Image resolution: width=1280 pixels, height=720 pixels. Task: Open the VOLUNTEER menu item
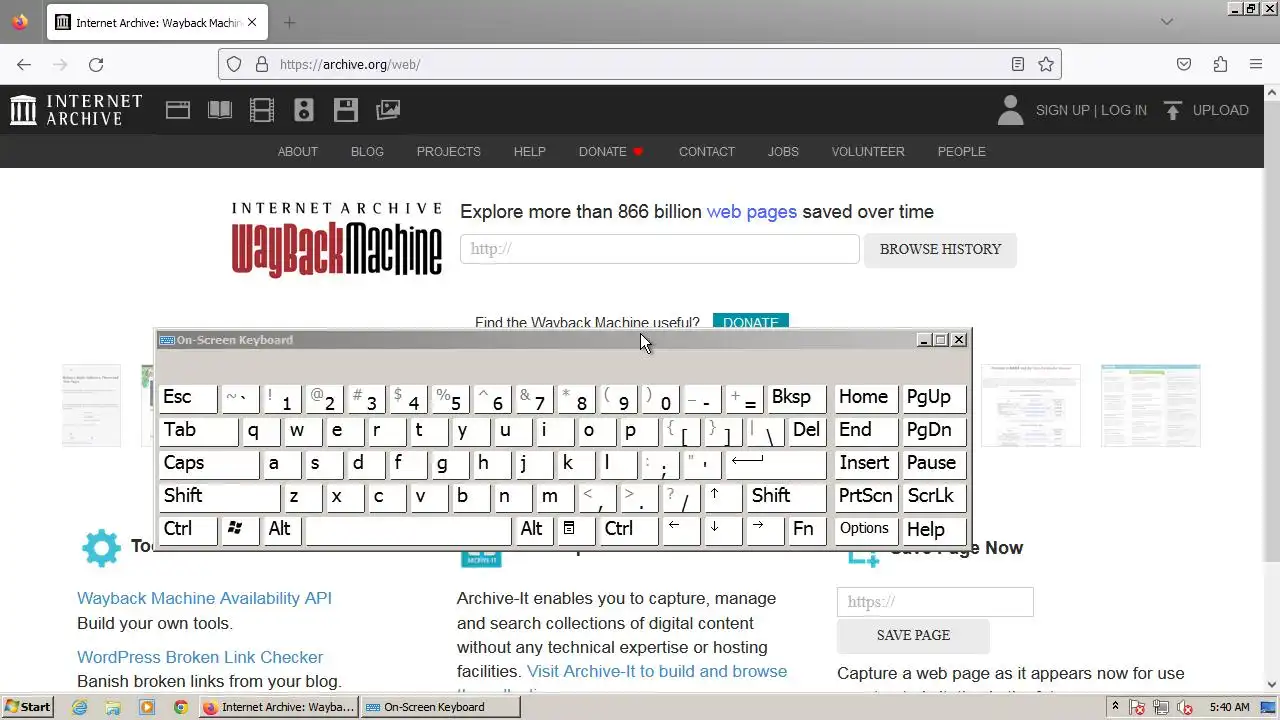click(868, 152)
